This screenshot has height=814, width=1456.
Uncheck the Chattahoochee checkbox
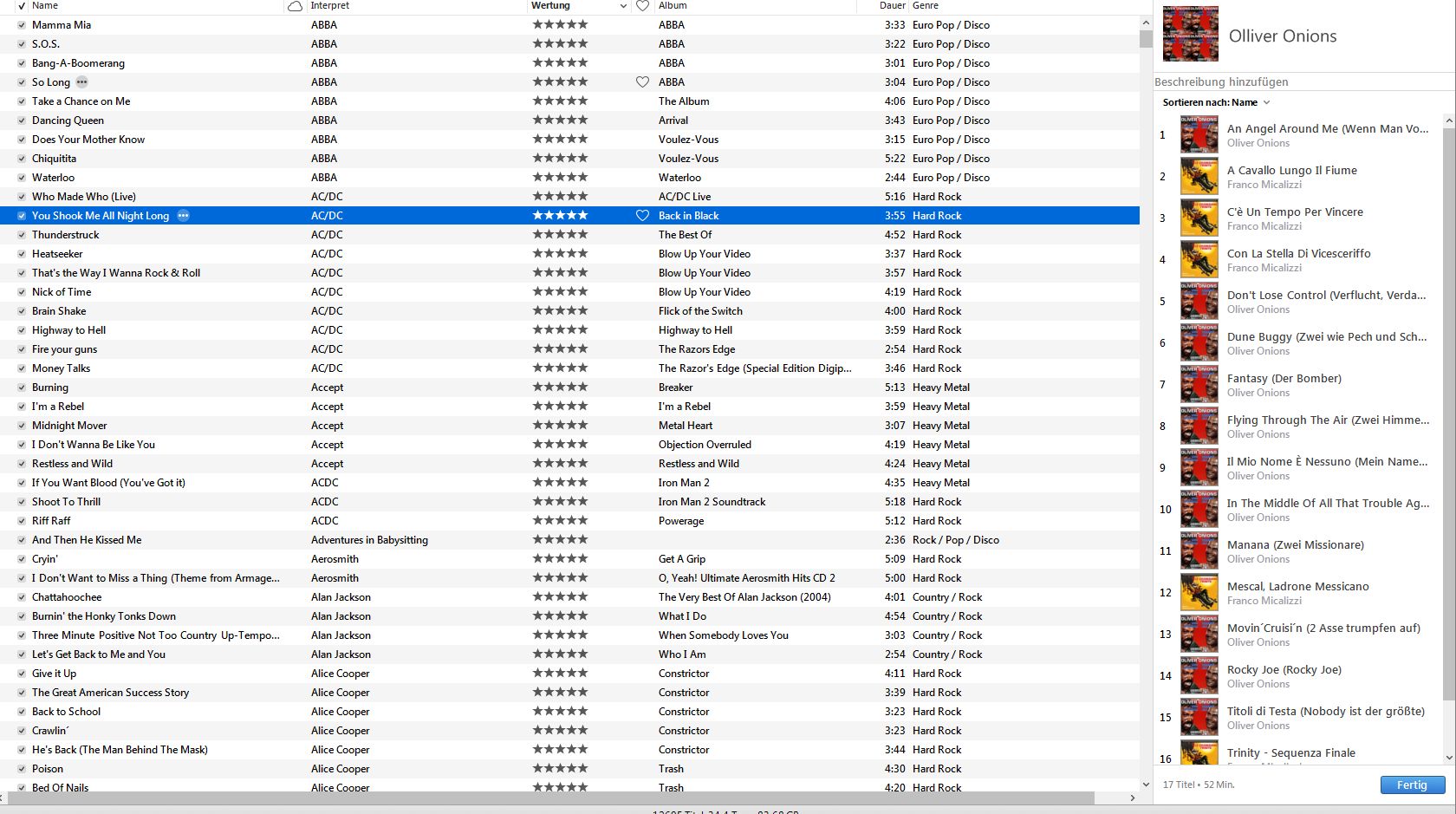22,597
